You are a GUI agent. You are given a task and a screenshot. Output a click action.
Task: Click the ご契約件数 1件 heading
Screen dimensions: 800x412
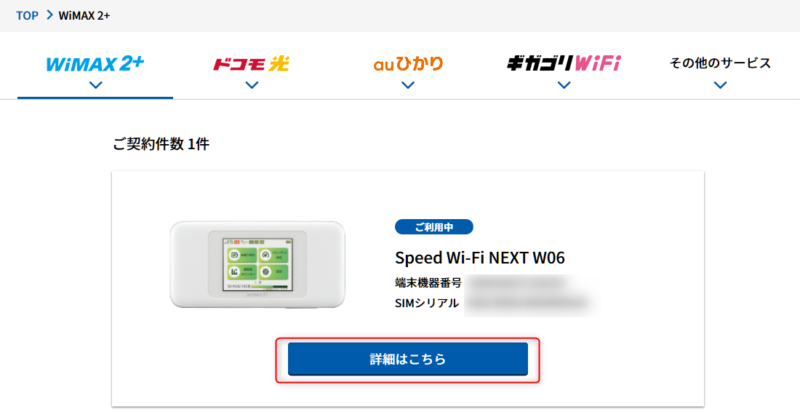point(161,144)
